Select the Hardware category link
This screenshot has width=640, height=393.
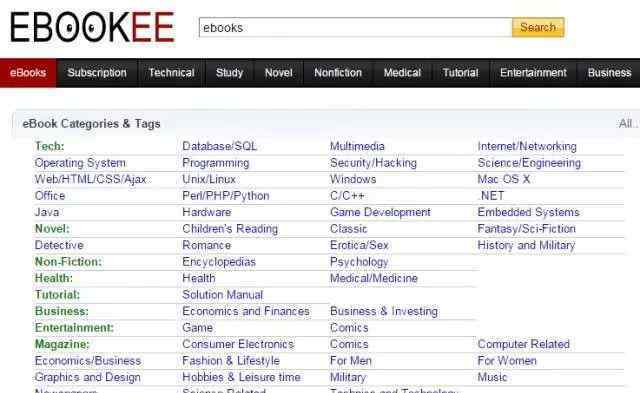coord(207,212)
